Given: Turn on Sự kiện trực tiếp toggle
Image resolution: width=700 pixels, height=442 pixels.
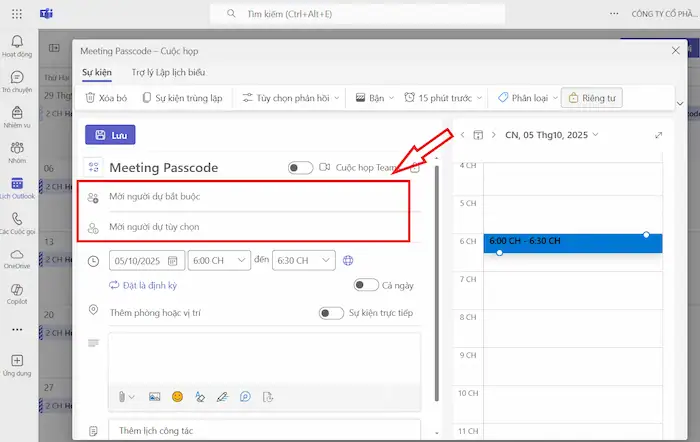Looking at the screenshot, I should coord(331,313).
